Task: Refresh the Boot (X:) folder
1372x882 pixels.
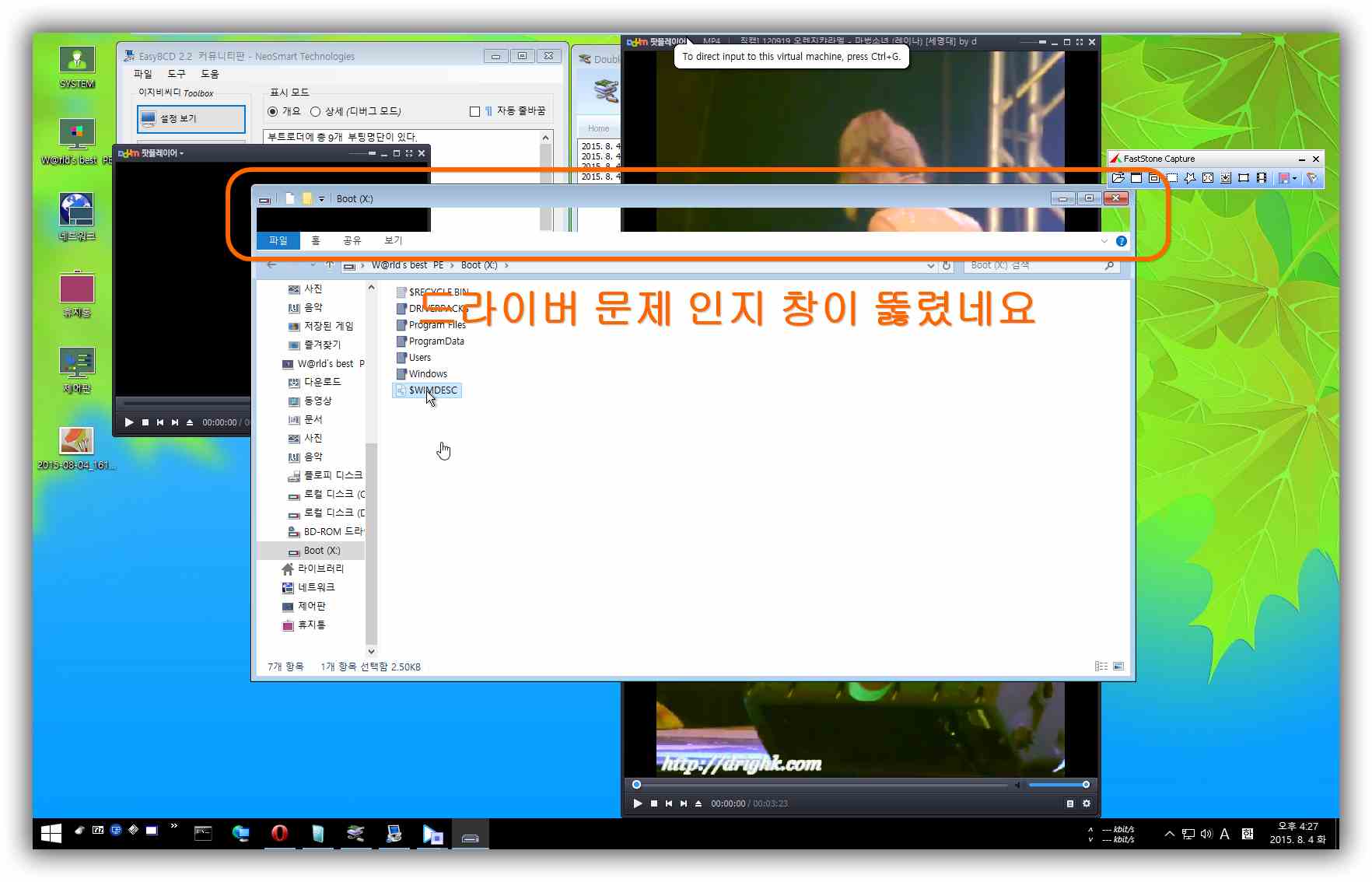Action: 947,265
